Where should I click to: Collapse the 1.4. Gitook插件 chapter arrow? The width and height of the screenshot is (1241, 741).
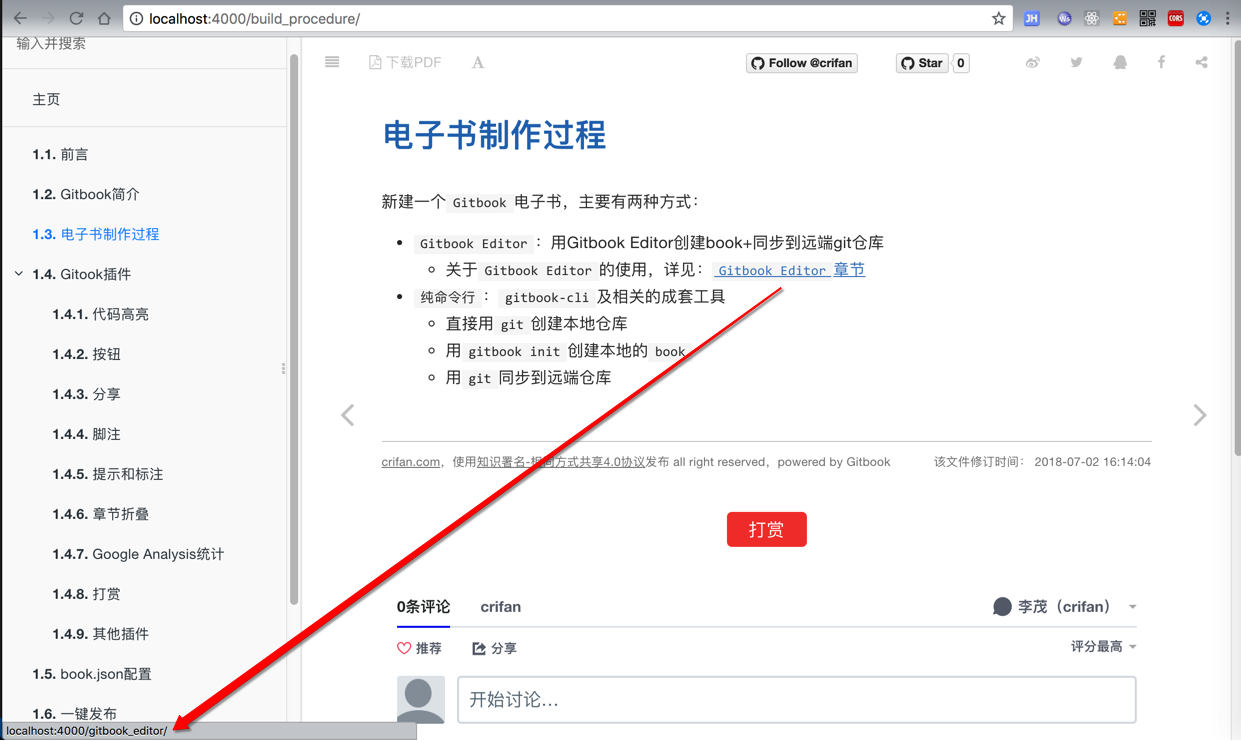pos(19,273)
